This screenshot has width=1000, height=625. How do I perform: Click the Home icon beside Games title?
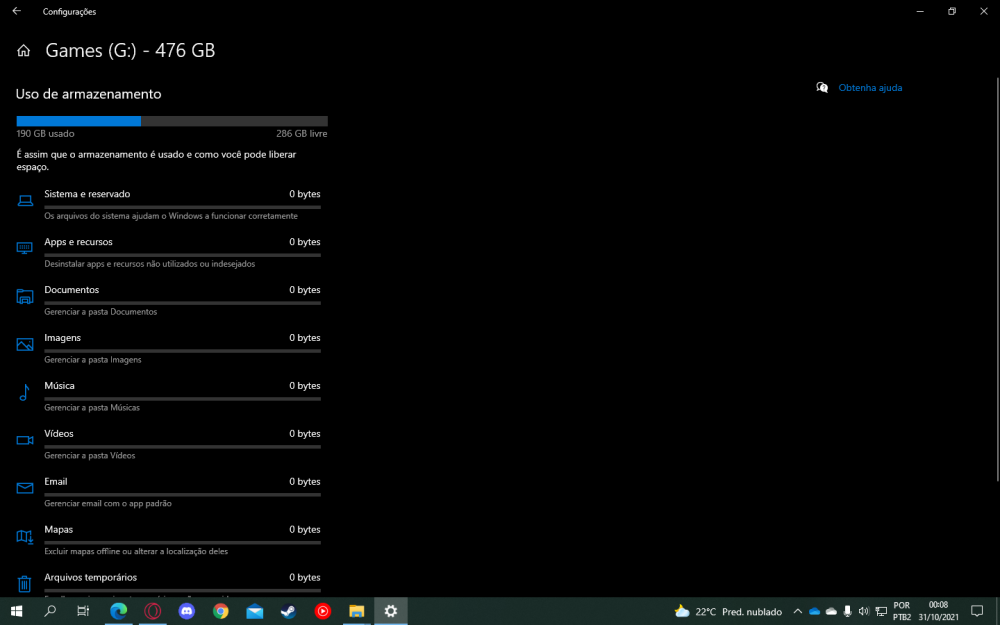point(24,51)
